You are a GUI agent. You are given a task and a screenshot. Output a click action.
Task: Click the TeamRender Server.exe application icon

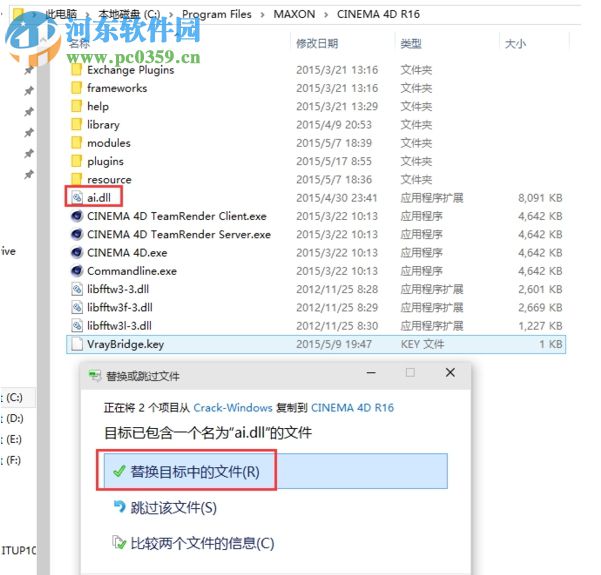tap(77, 234)
